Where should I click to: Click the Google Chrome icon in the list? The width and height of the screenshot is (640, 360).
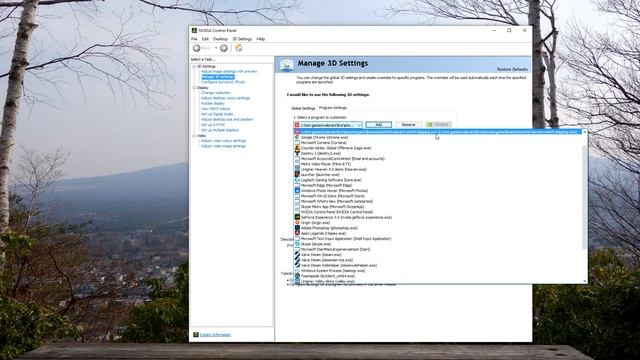(297, 138)
